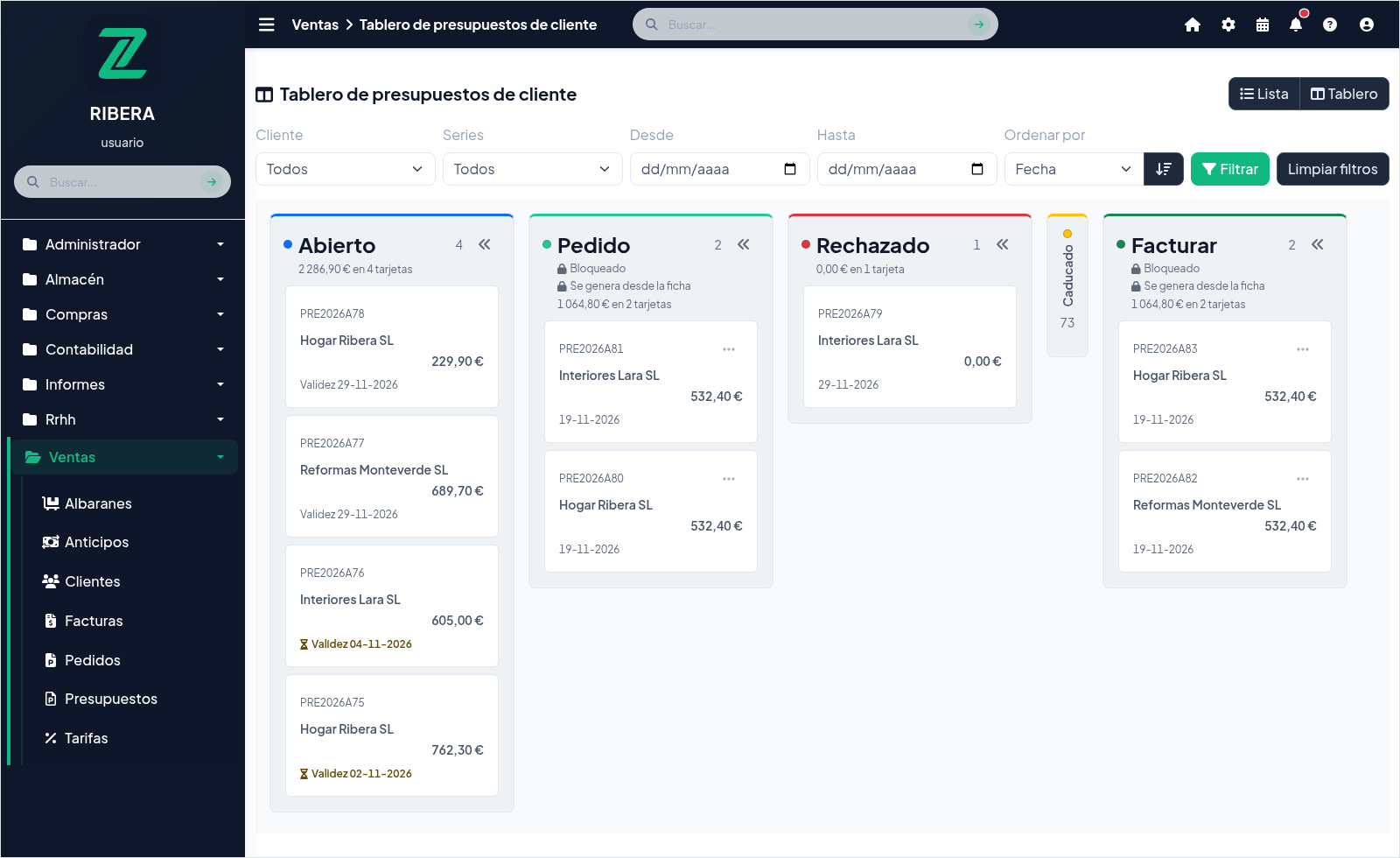Submit the top bar search arrow
This screenshot has width=1400, height=858.
[979, 25]
